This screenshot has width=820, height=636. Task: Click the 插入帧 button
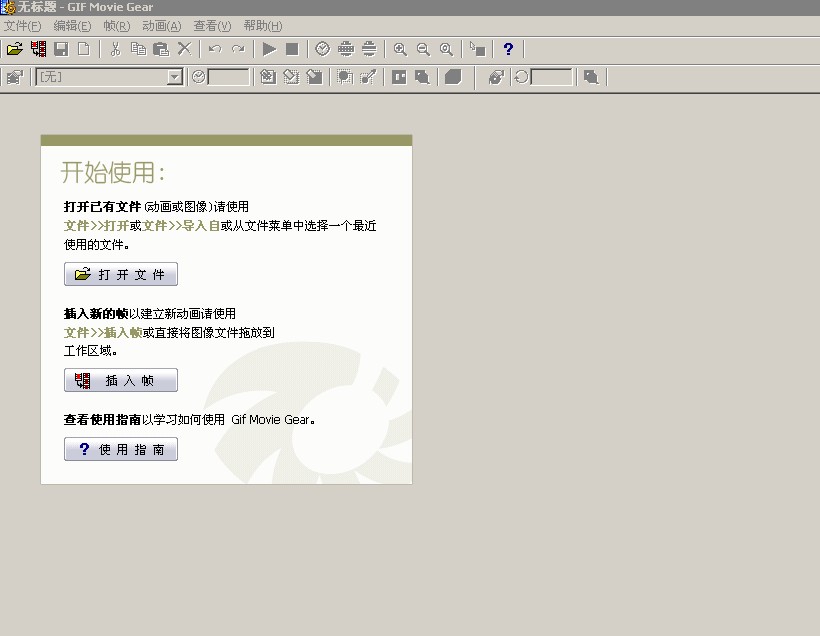coord(121,380)
